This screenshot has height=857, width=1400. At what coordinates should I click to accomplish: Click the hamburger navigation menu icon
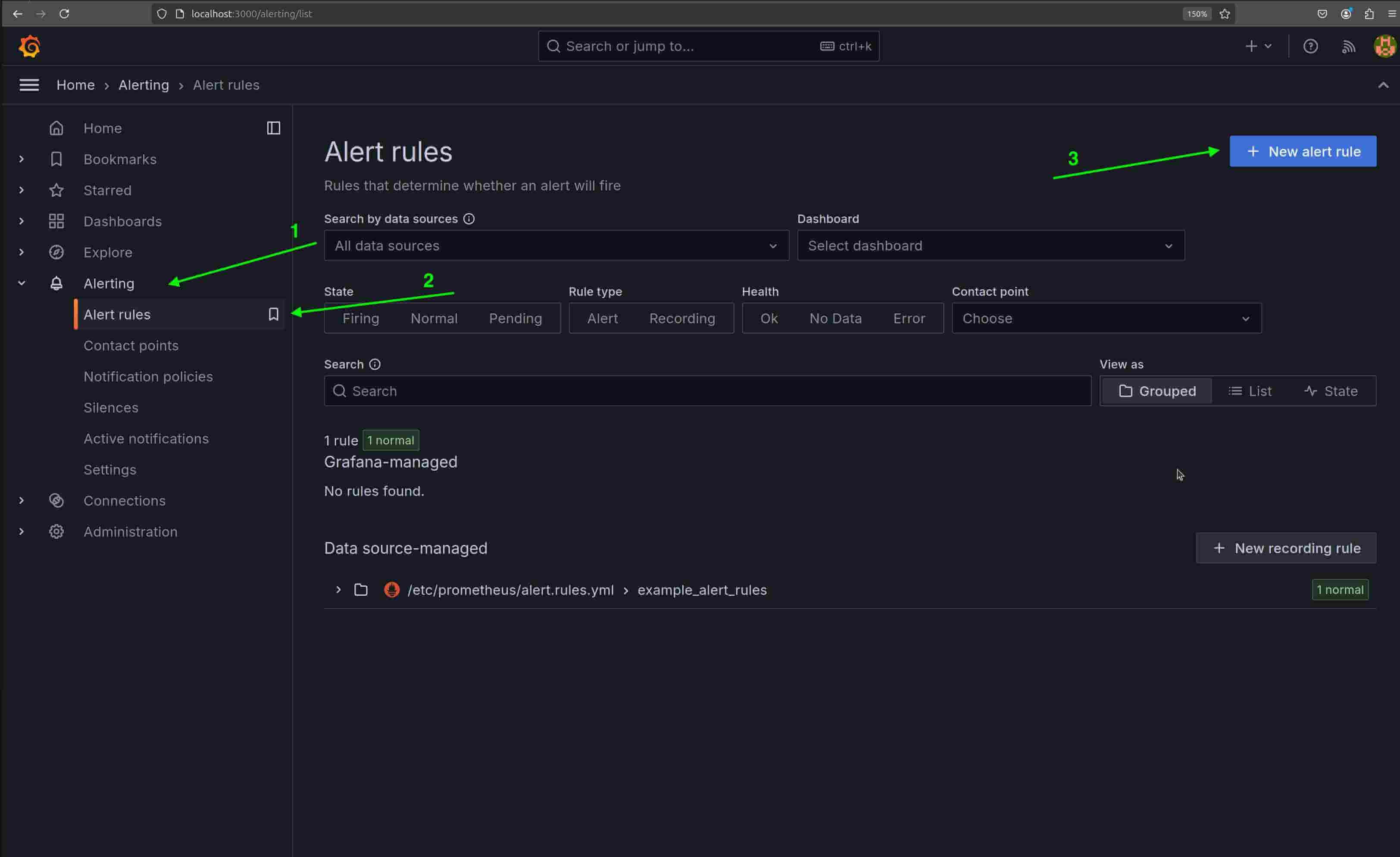point(29,84)
